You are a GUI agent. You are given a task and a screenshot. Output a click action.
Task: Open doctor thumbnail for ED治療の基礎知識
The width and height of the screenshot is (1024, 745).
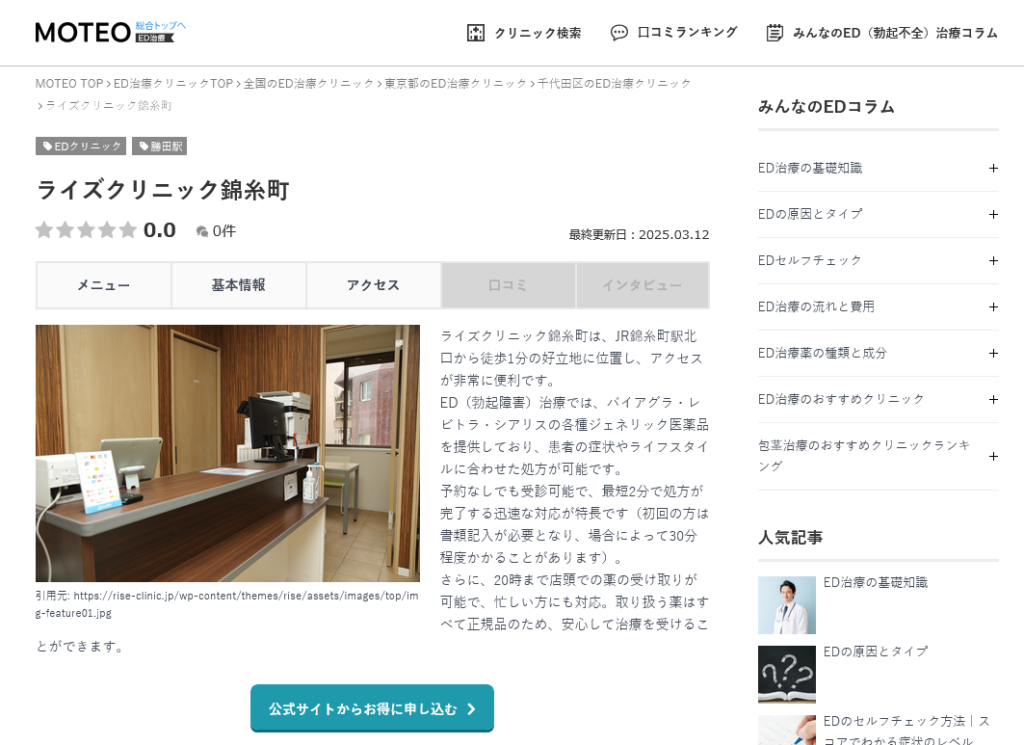[x=787, y=605]
